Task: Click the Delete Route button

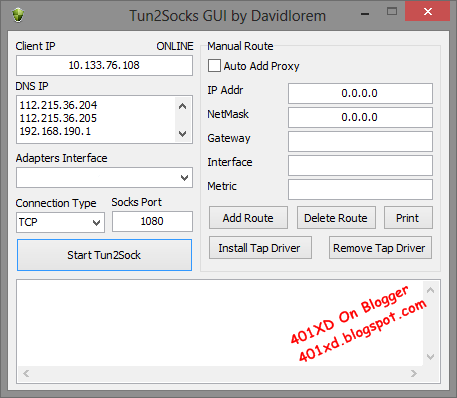Action: coord(336,218)
